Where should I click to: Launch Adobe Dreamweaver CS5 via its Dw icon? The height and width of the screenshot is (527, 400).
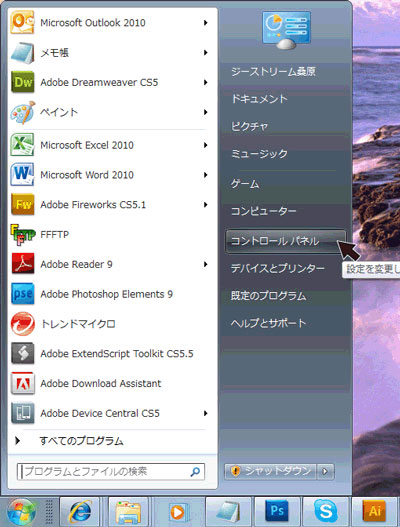coord(22,82)
